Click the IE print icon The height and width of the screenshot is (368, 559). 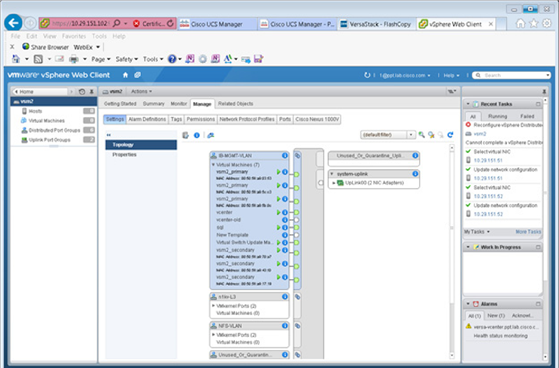(x=73, y=59)
